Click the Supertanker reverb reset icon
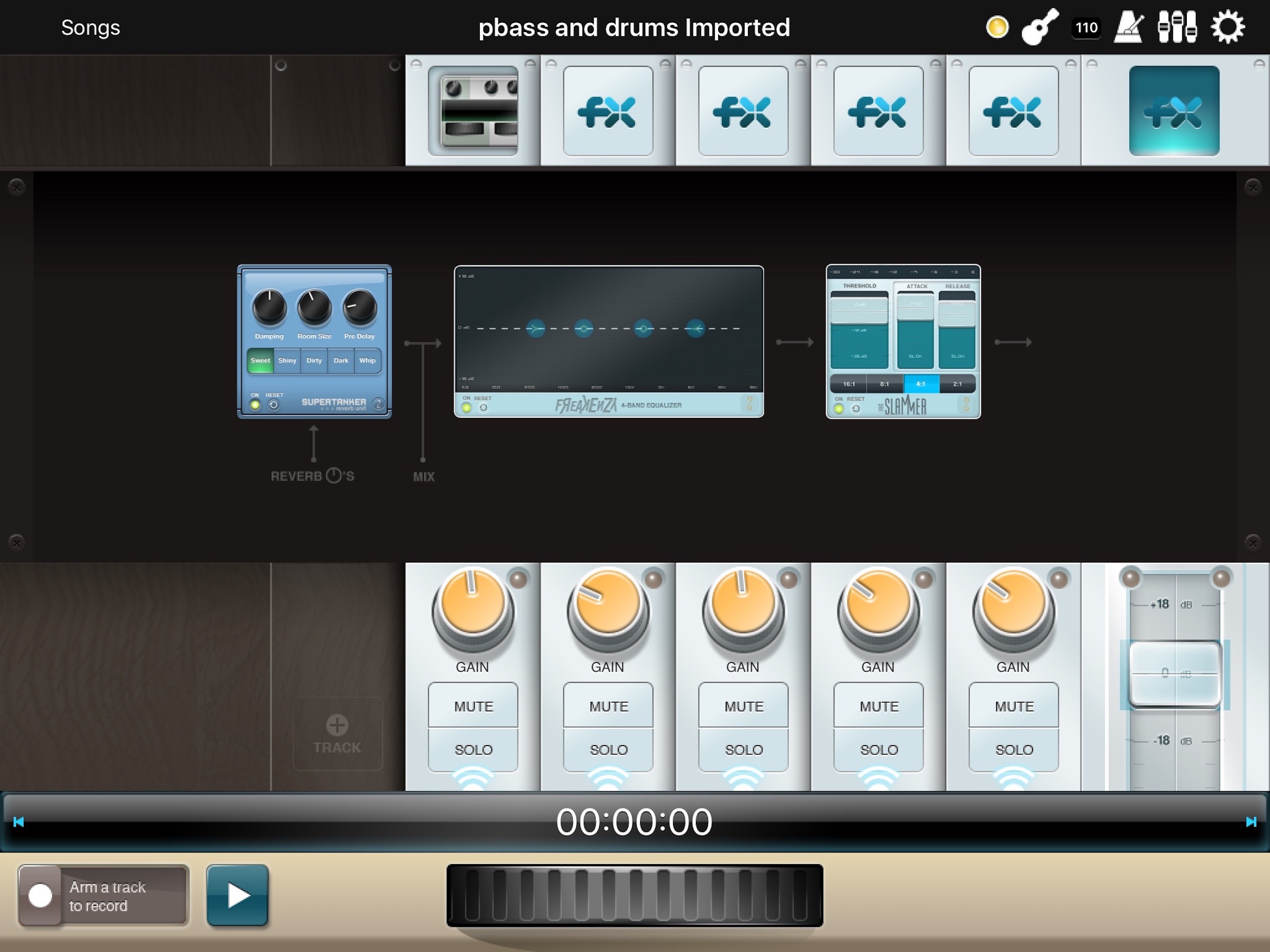Viewport: 1270px width, 952px height. pyautogui.click(x=274, y=405)
